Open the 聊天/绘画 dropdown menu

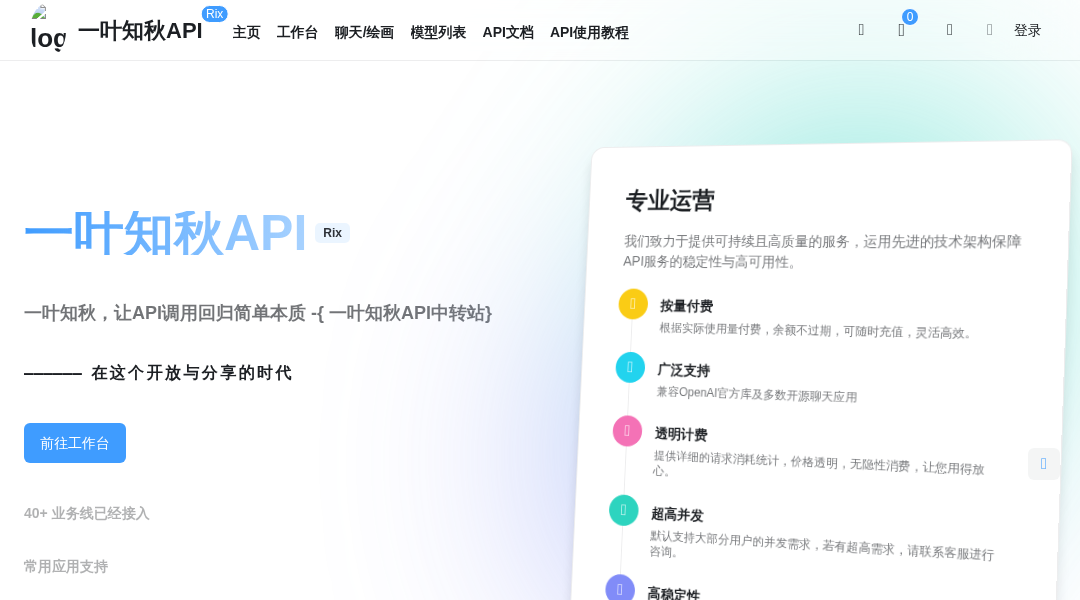click(x=363, y=32)
